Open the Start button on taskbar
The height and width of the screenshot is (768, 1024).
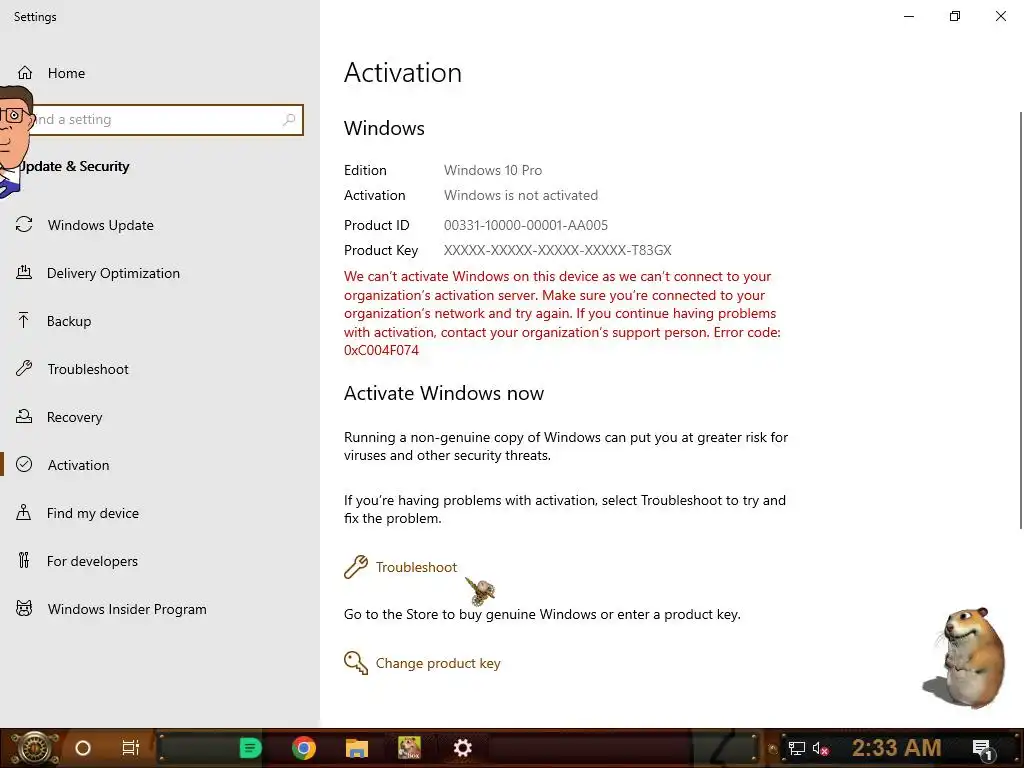pos(34,748)
